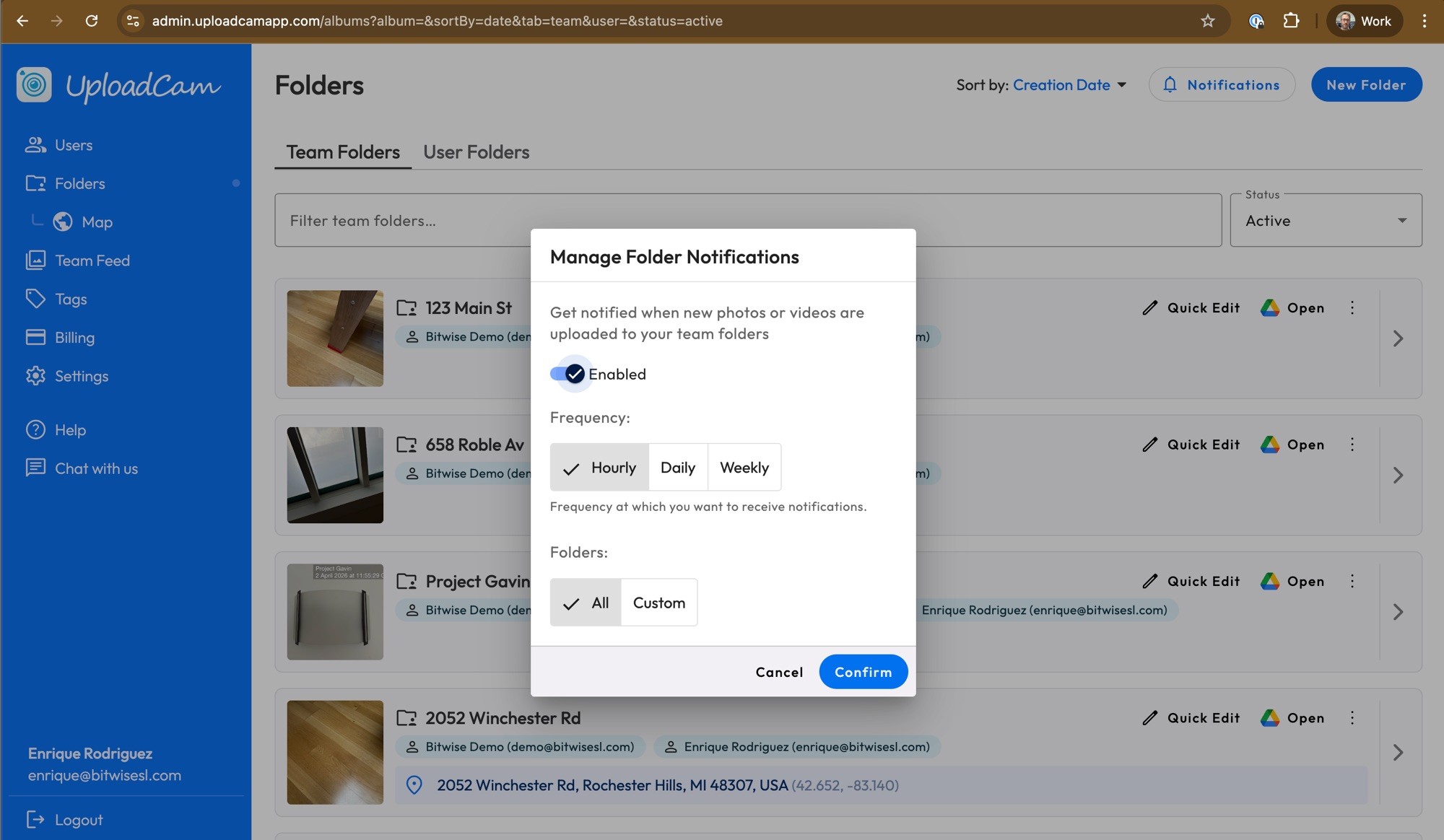Open Team Feed from the sidebar
This screenshot has height=840, width=1444.
pyautogui.click(x=92, y=261)
